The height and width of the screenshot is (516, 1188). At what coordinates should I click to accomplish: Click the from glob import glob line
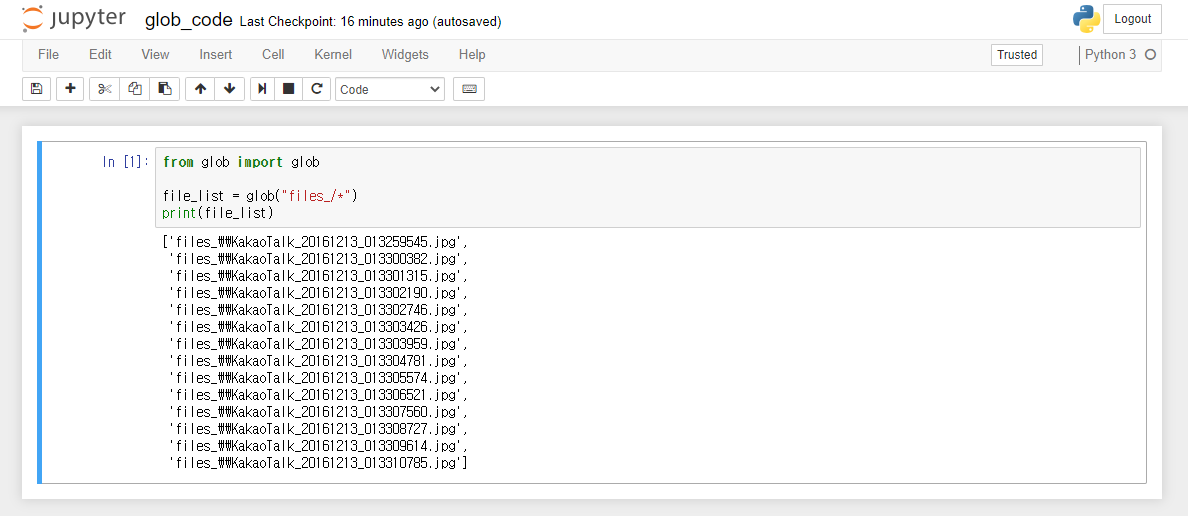point(241,162)
